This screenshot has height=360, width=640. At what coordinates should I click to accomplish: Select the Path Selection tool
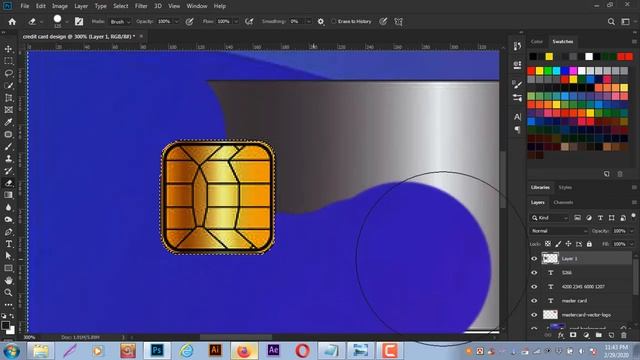coord(8,256)
